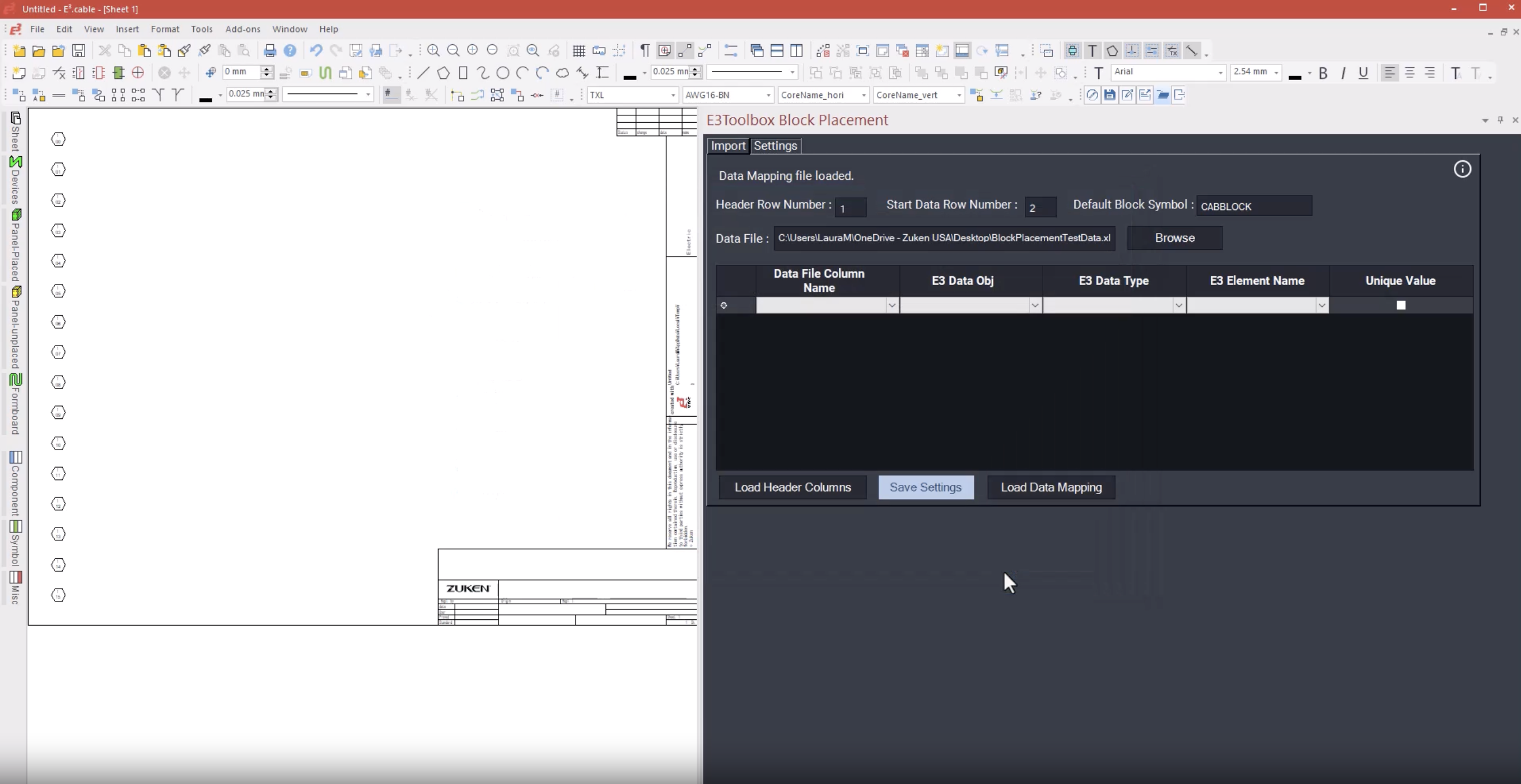This screenshot has height=784, width=1521.
Task: Select the circle drawing tool
Action: (x=502, y=73)
